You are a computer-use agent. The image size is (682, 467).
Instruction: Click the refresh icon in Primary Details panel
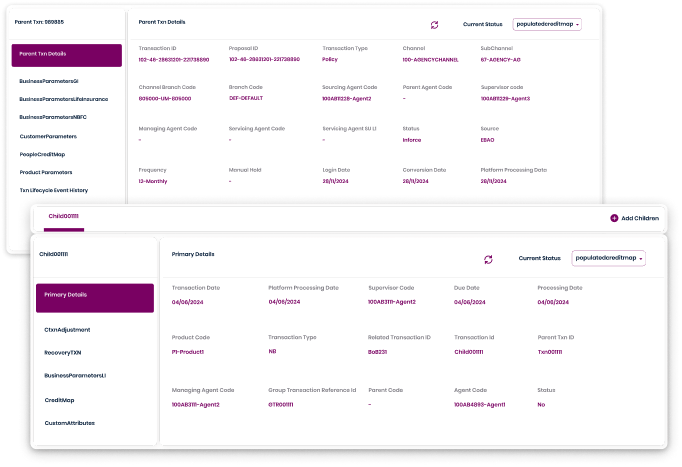488,259
